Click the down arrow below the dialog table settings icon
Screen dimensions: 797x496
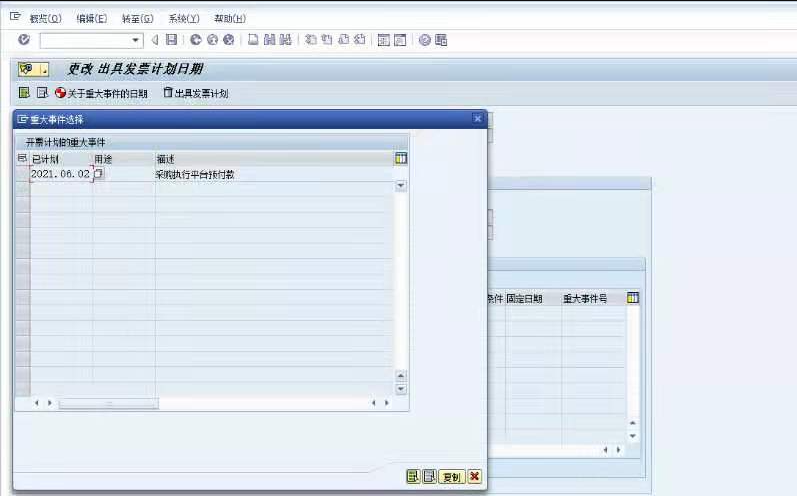click(401, 185)
